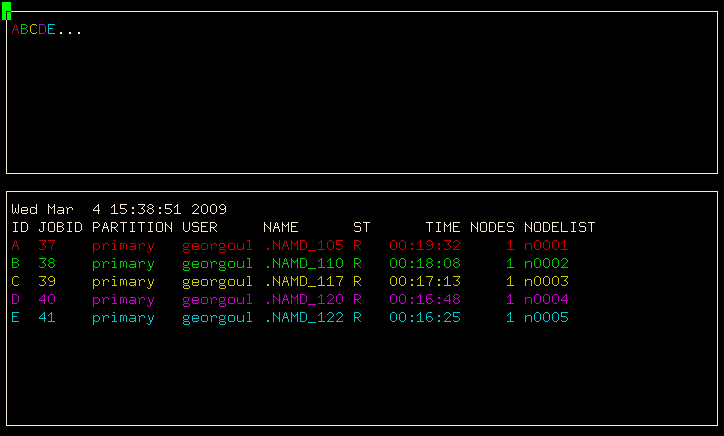The height and width of the screenshot is (436, 724).
Task: Select job ID 38 in the green row
Action: click(x=47, y=264)
